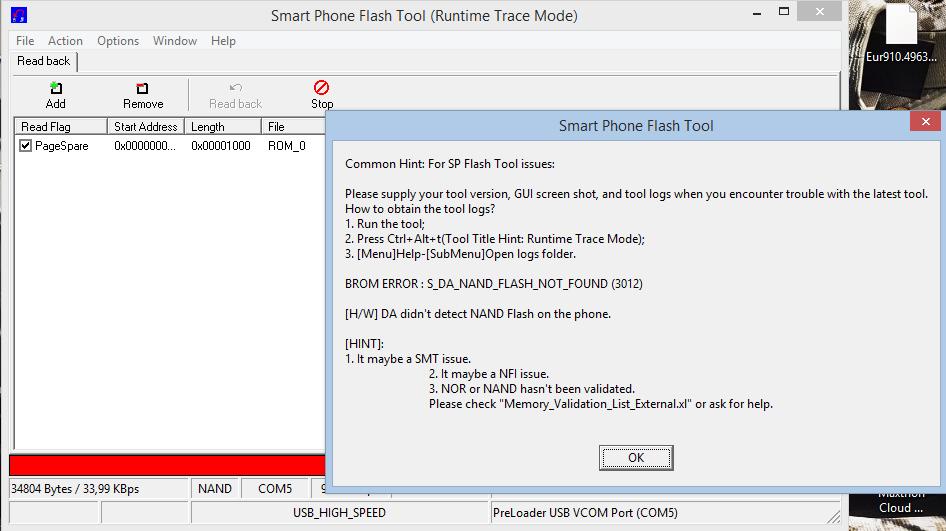
Task: Open the Help menu
Action: [x=223, y=40]
